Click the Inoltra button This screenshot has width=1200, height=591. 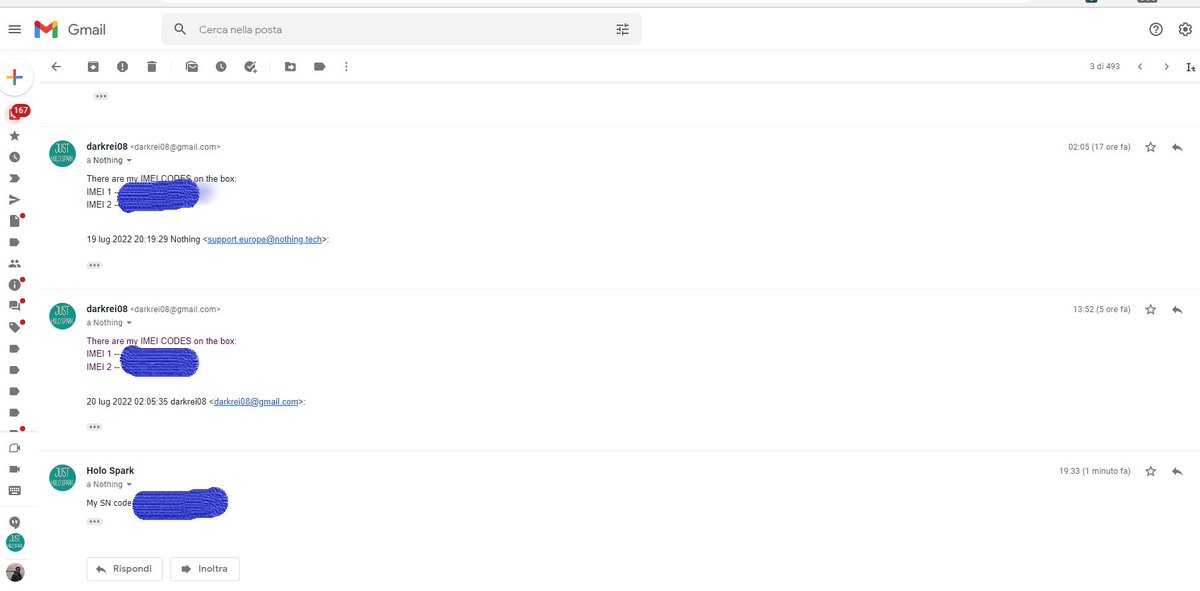click(x=205, y=569)
